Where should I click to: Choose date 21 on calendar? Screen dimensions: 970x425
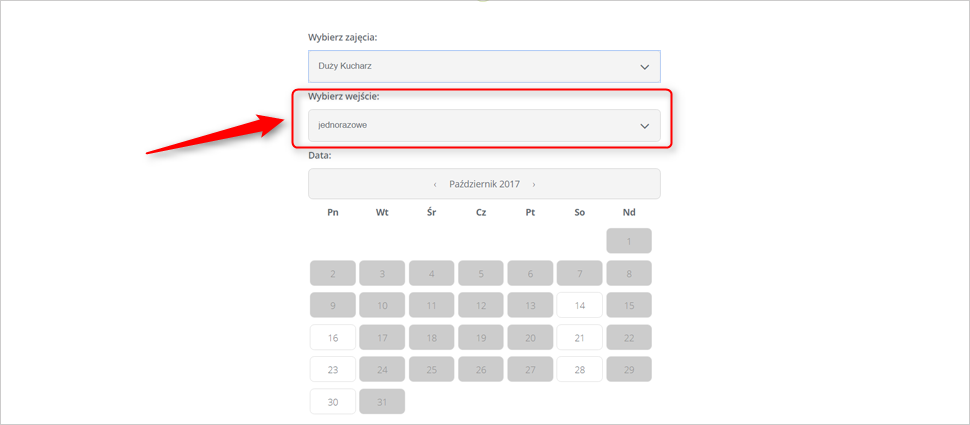580,337
